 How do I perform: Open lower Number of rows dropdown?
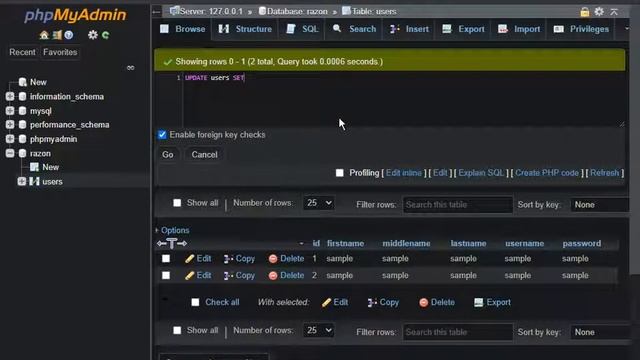[x=318, y=331]
